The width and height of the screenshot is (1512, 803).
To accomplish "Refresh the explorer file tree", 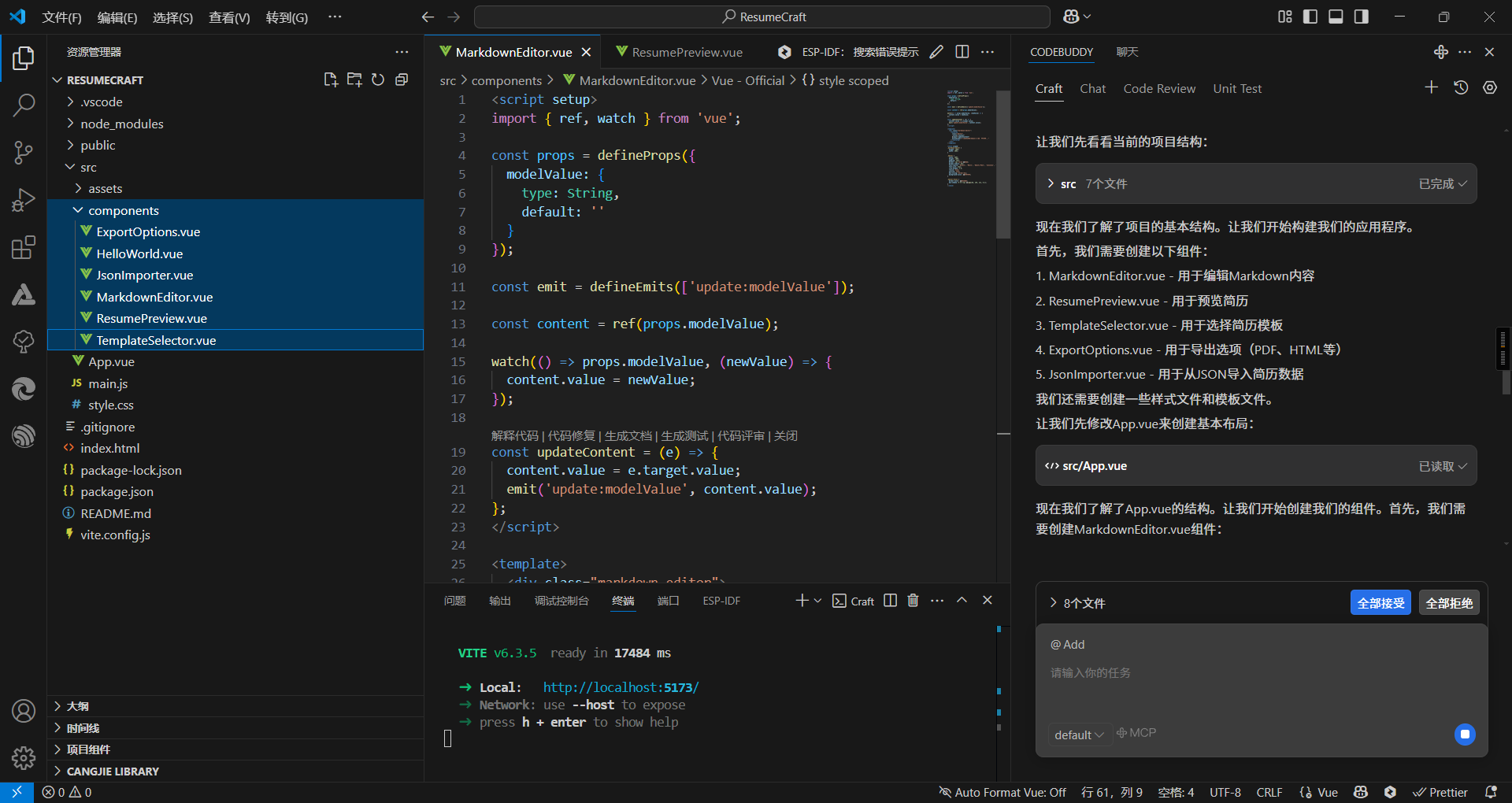I will [x=378, y=80].
